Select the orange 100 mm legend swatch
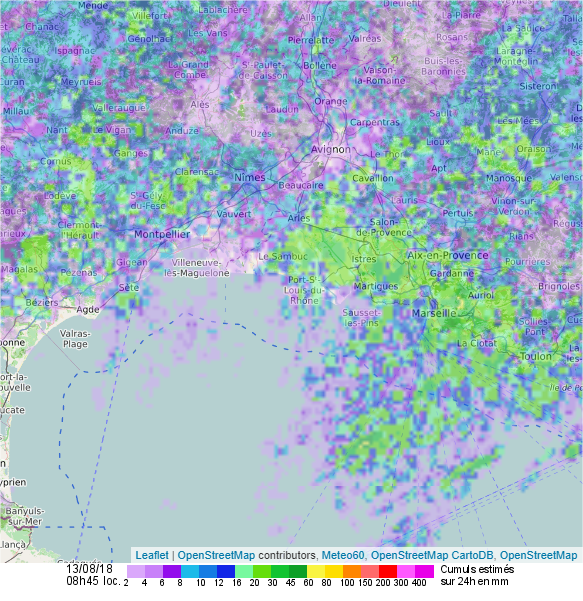The image size is (583, 601). 352,571
